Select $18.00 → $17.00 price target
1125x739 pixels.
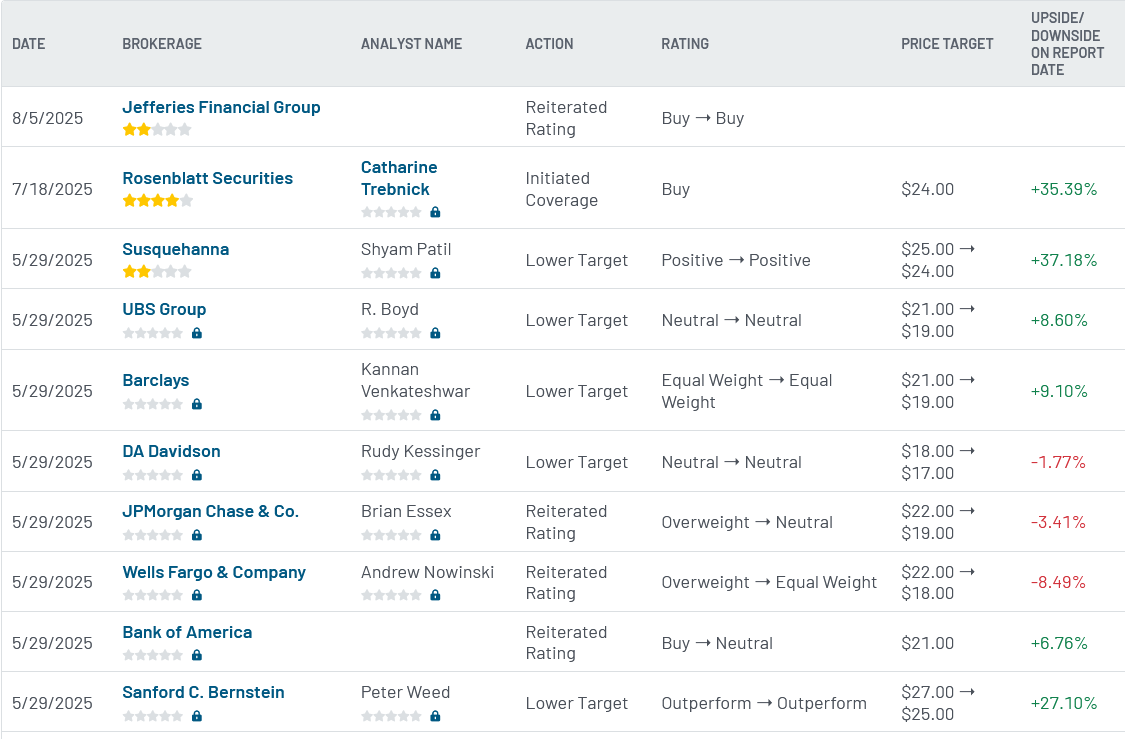coord(938,463)
